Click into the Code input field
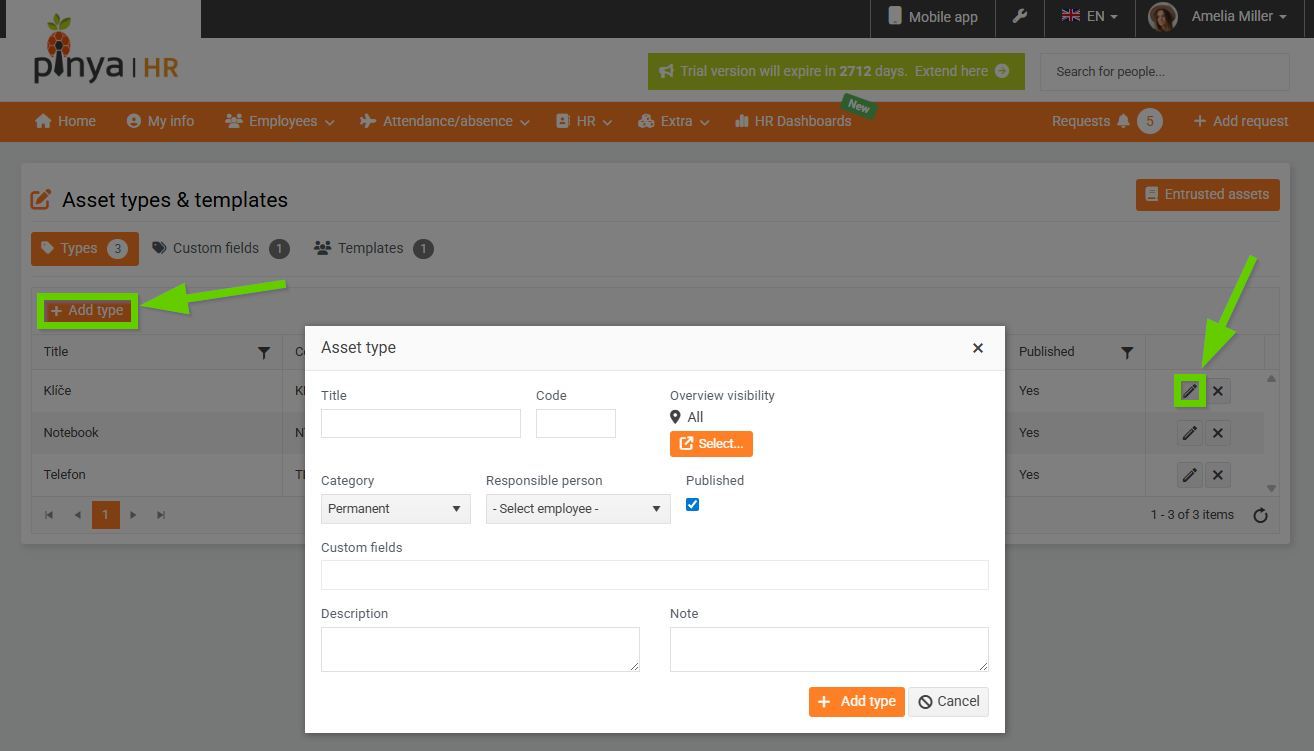 pyautogui.click(x=576, y=424)
